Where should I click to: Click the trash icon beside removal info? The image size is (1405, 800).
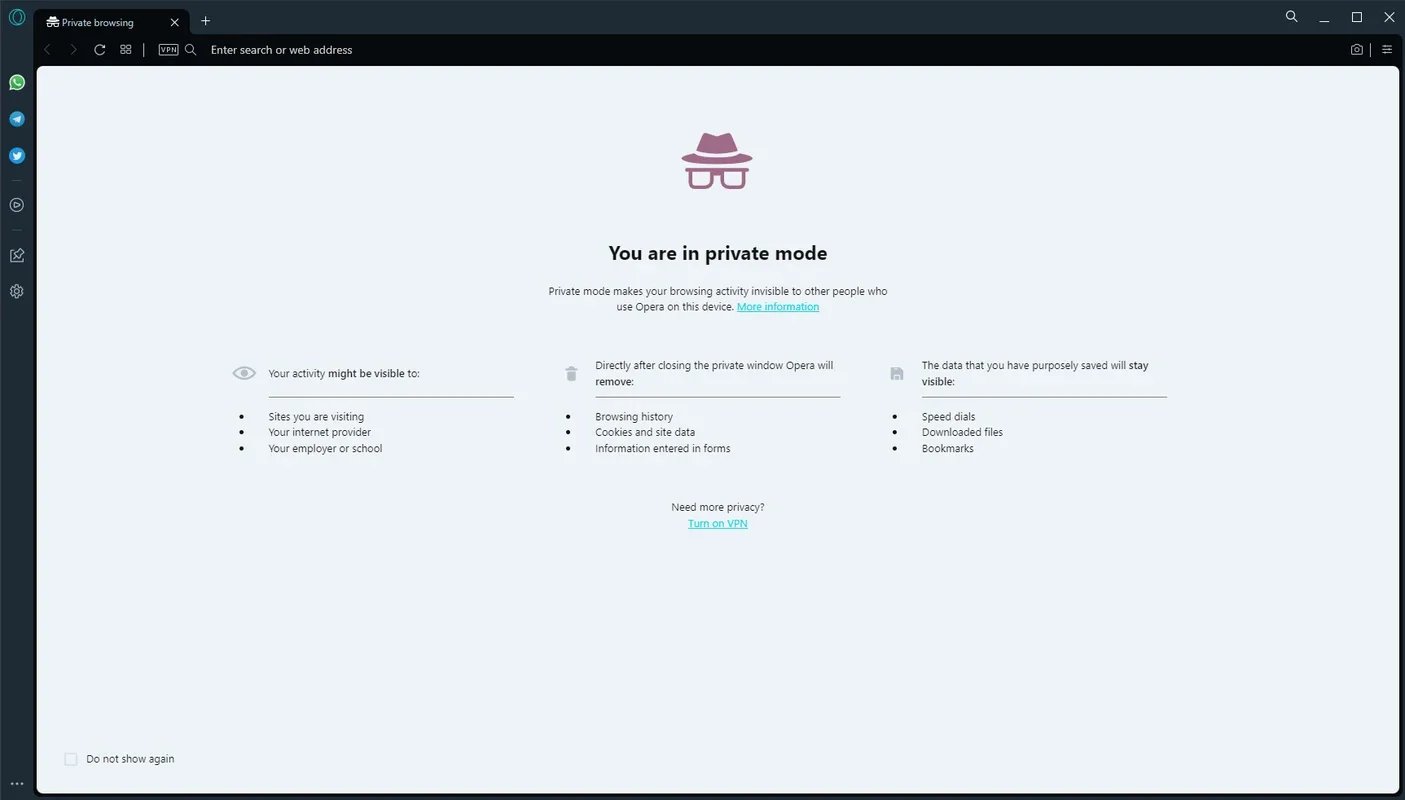tap(571, 374)
